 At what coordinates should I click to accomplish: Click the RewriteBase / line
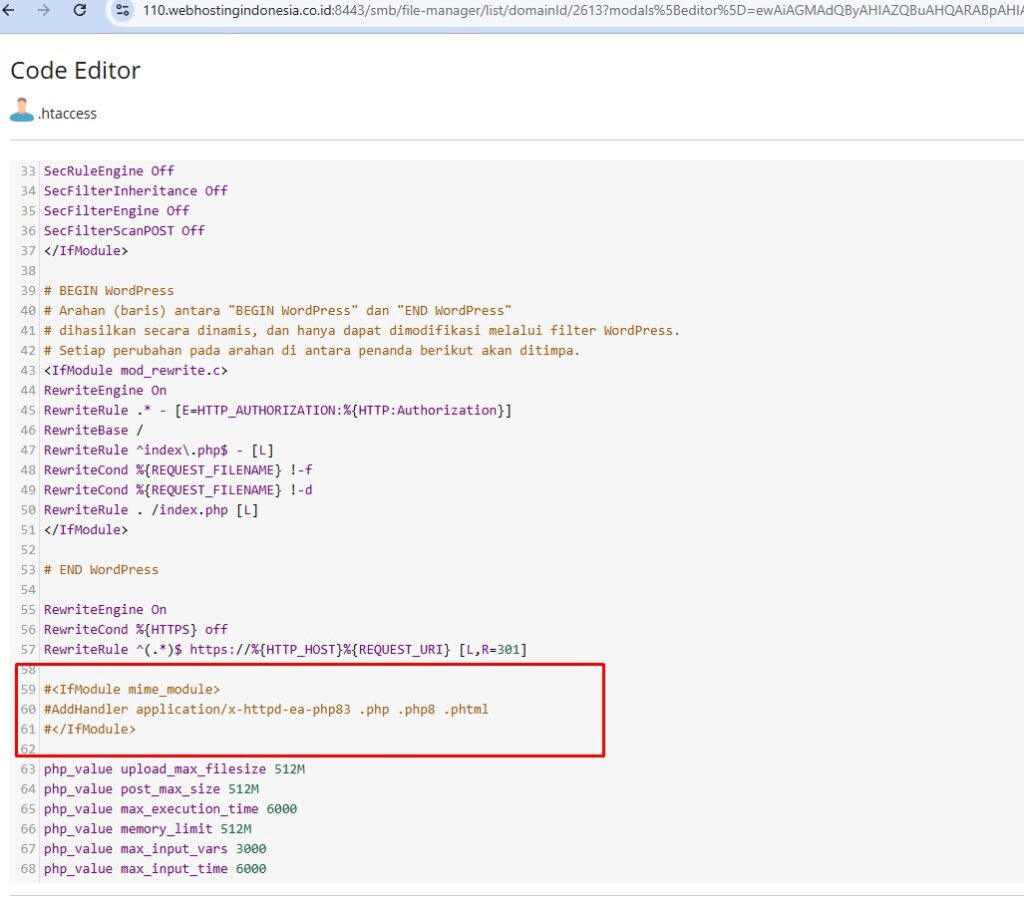tap(86, 430)
